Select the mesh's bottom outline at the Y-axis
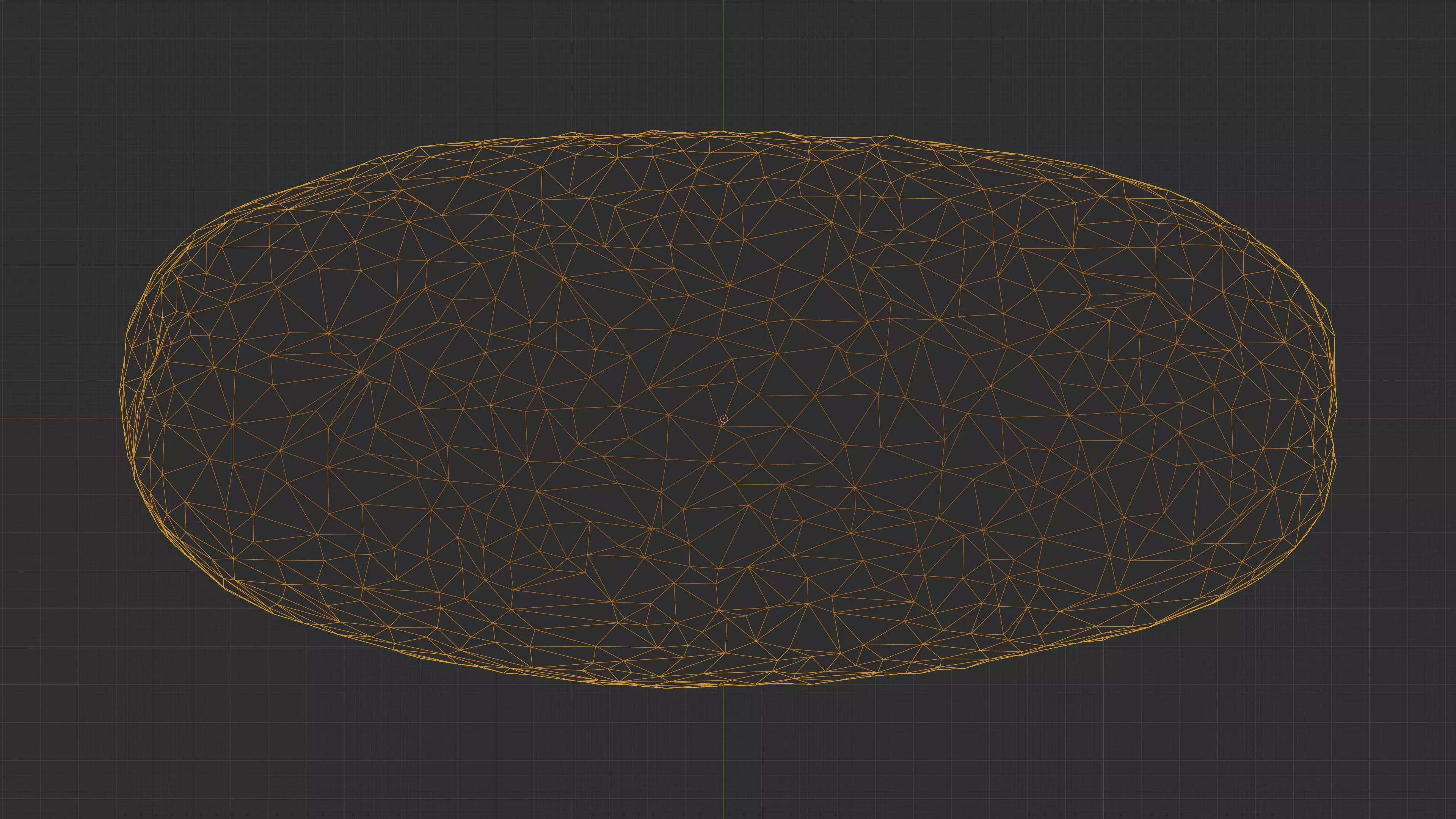 pyautogui.click(x=724, y=686)
